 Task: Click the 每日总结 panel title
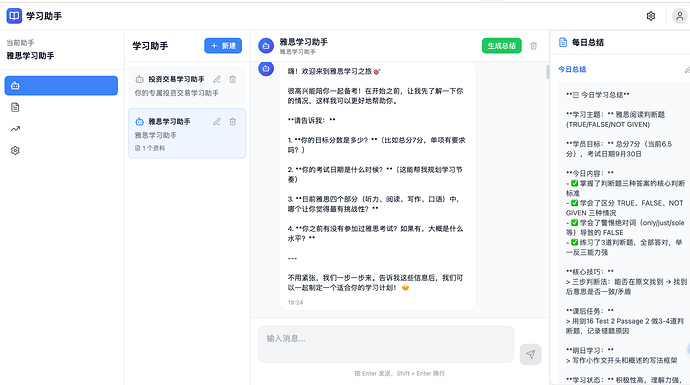click(x=588, y=42)
